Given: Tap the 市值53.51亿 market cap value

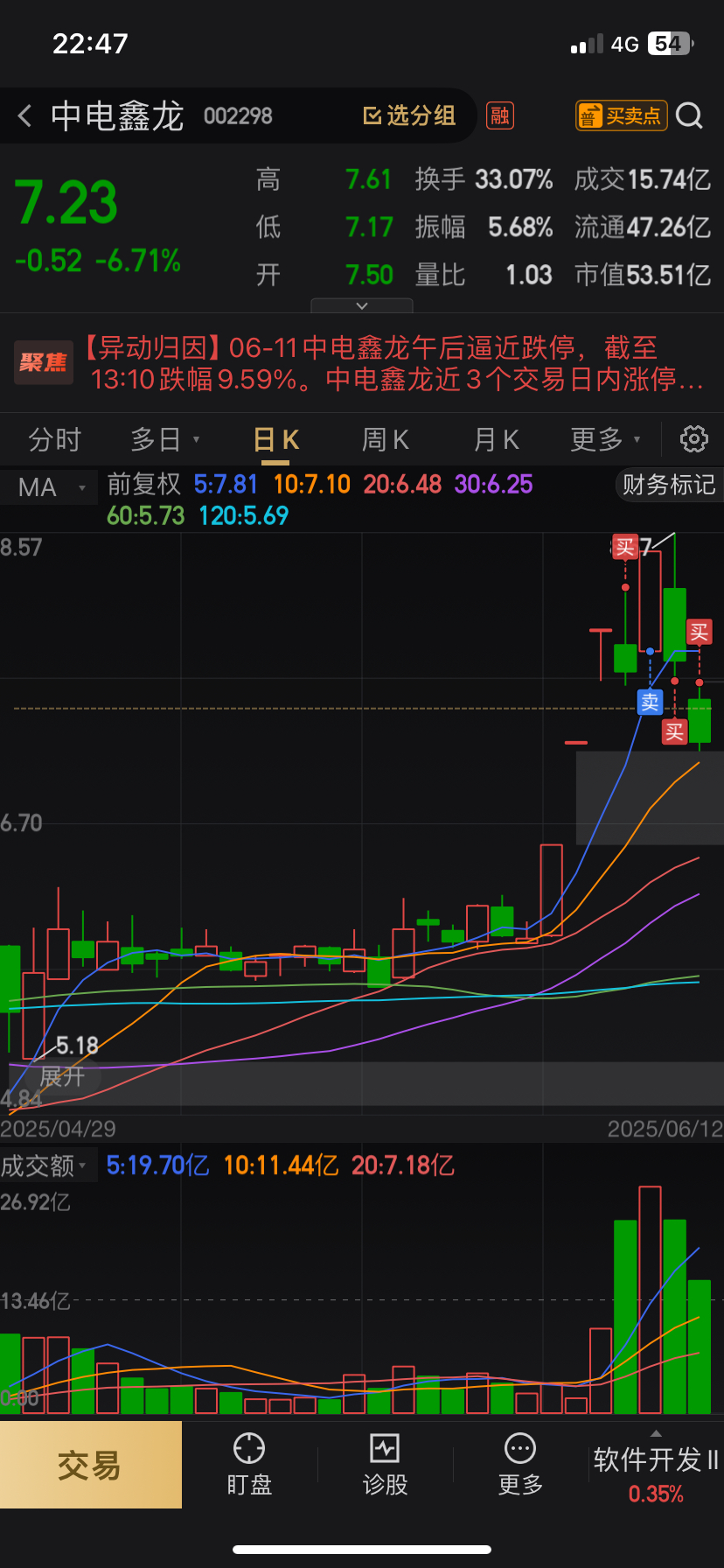Looking at the screenshot, I should point(643,275).
